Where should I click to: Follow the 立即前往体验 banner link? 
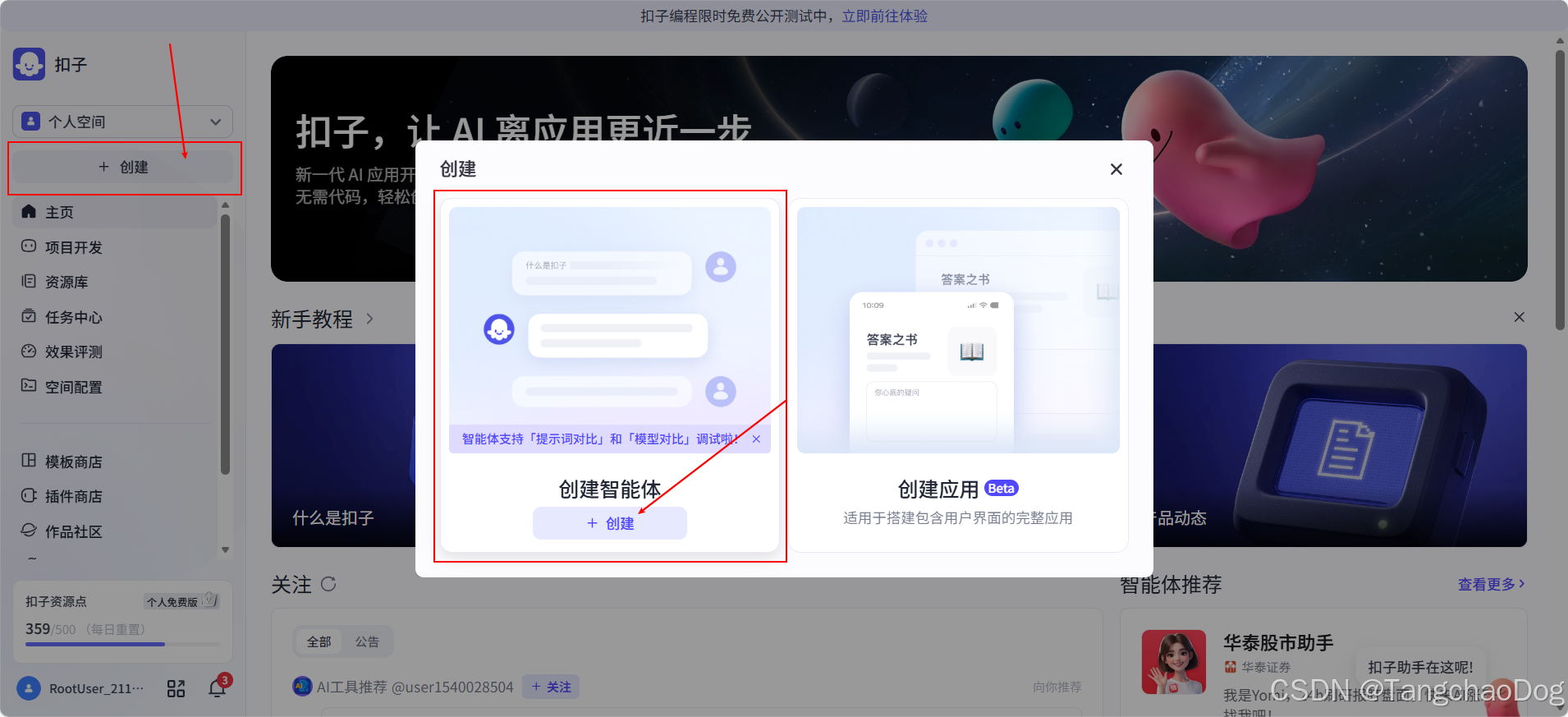884,16
